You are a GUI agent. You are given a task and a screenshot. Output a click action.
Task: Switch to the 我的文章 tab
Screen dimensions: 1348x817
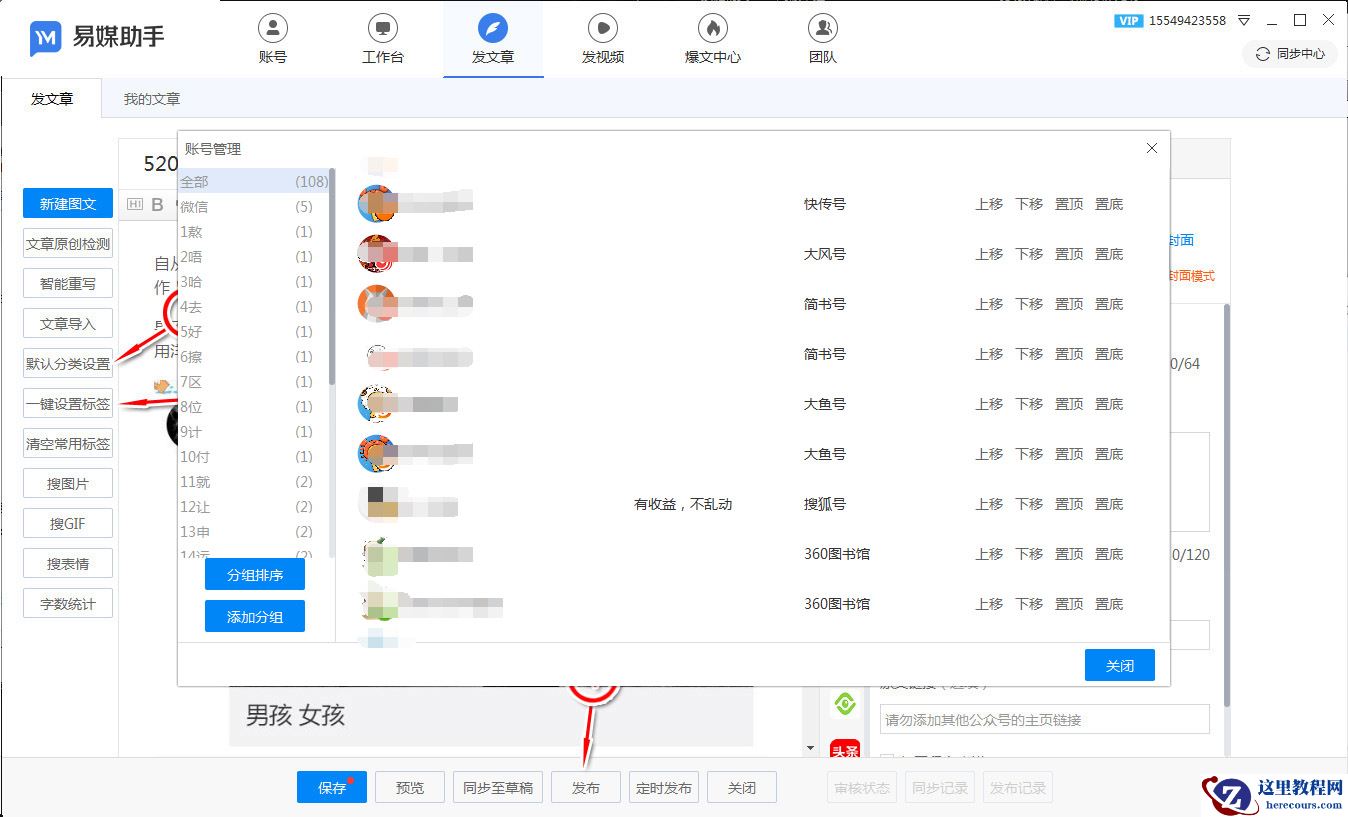click(x=152, y=99)
